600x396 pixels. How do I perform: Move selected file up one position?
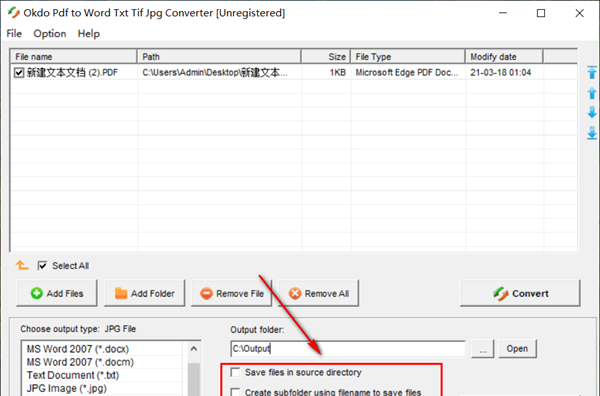(592, 93)
